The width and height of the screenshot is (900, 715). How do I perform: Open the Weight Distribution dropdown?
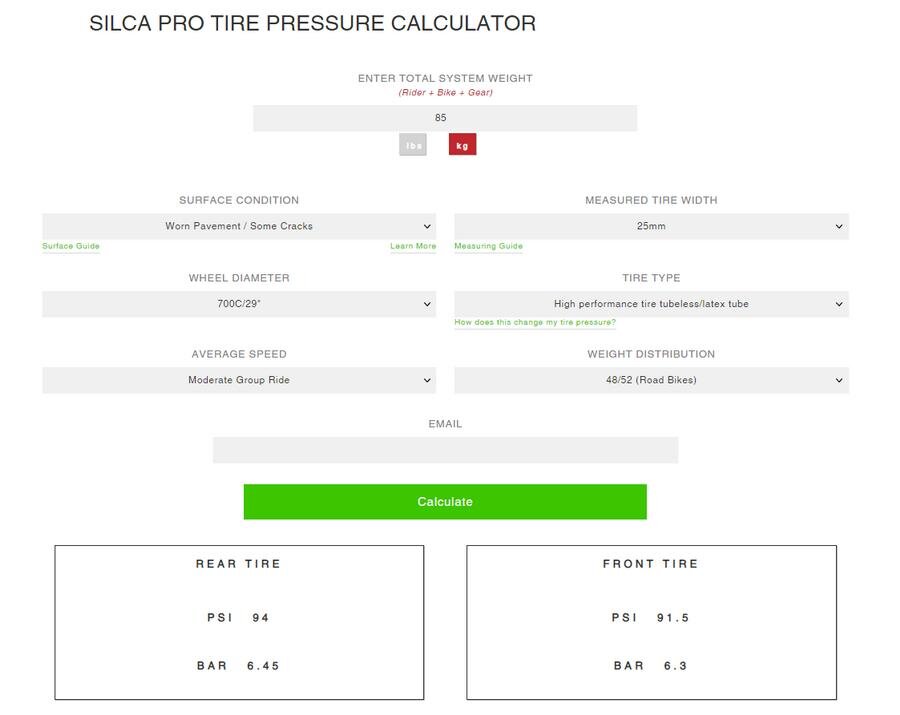coord(651,380)
